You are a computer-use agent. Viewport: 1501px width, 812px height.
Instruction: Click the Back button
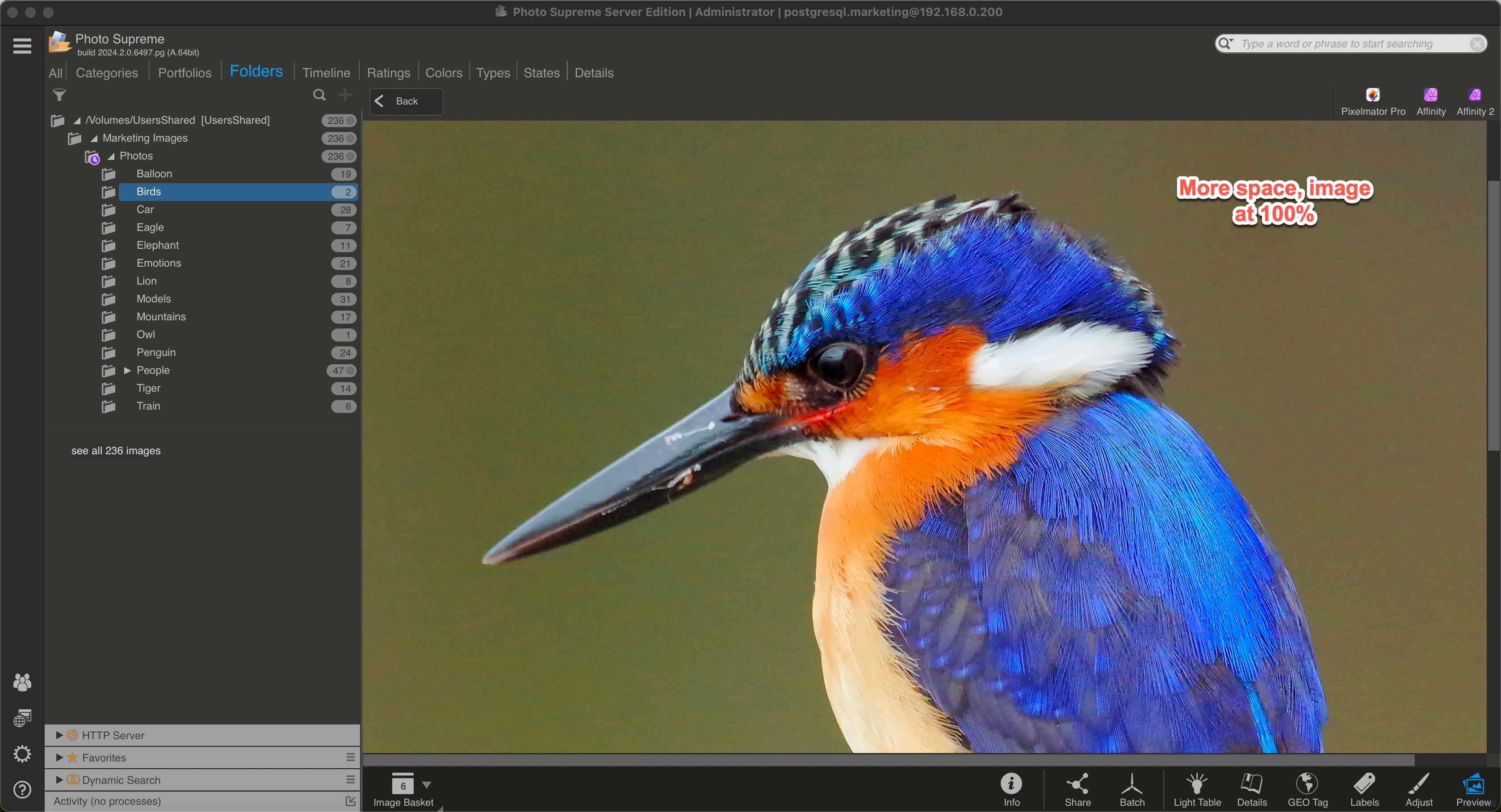(x=406, y=101)
